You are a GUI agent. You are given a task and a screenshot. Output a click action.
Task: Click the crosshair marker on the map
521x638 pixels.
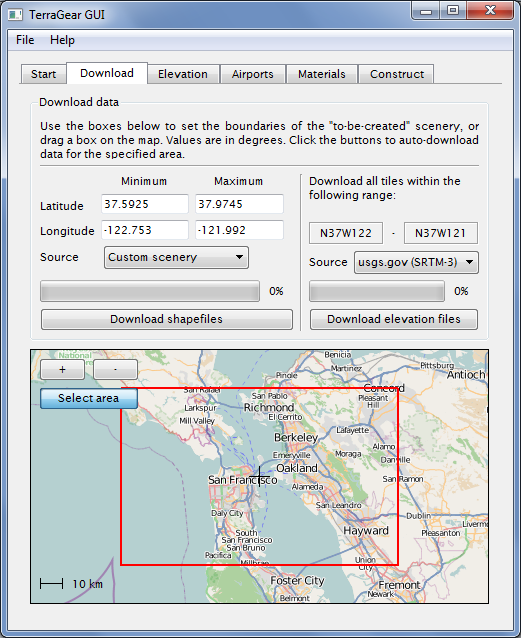tap(259, 476)
